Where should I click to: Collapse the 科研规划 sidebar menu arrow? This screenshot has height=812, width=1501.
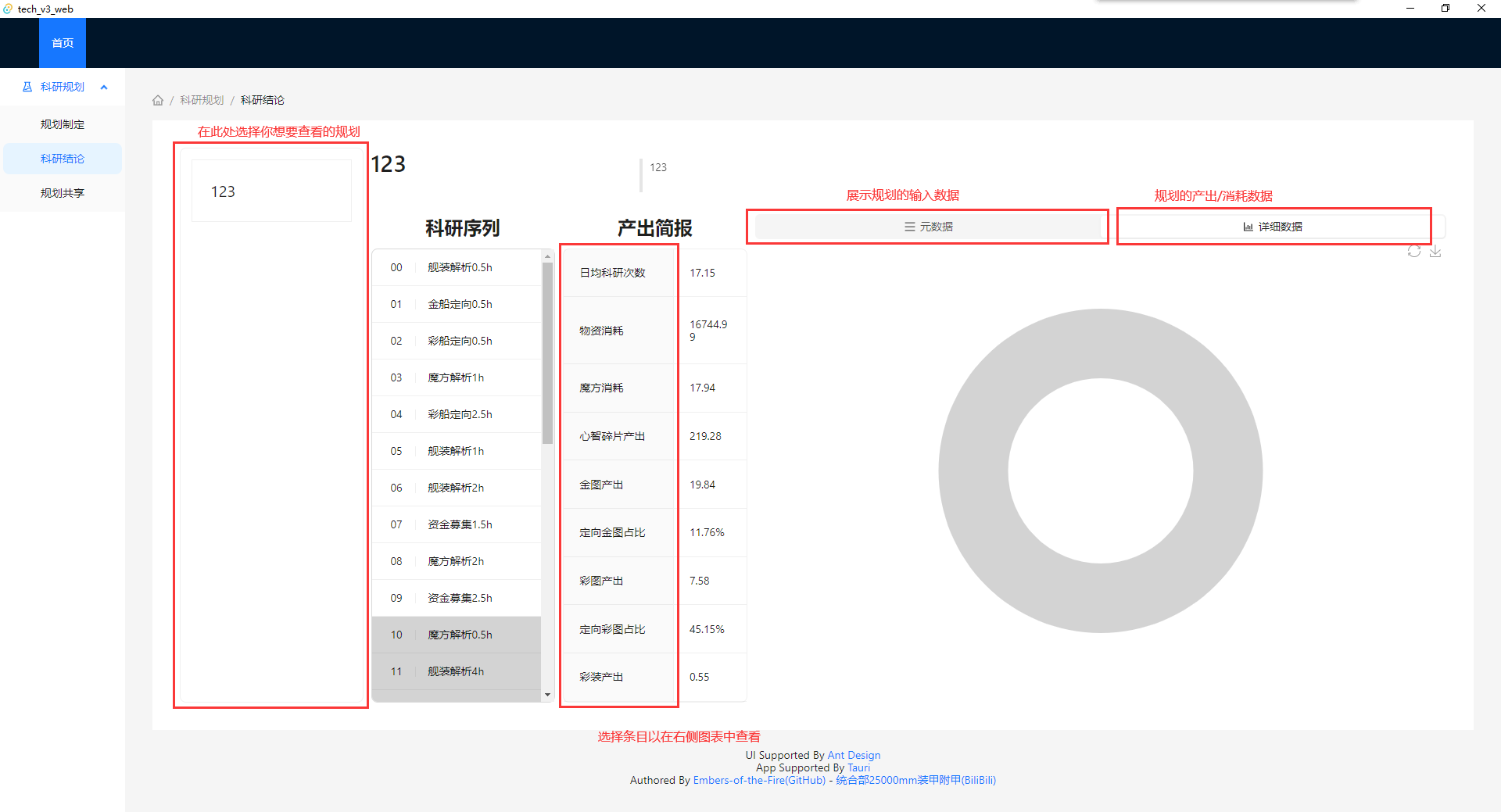(104, 87)
